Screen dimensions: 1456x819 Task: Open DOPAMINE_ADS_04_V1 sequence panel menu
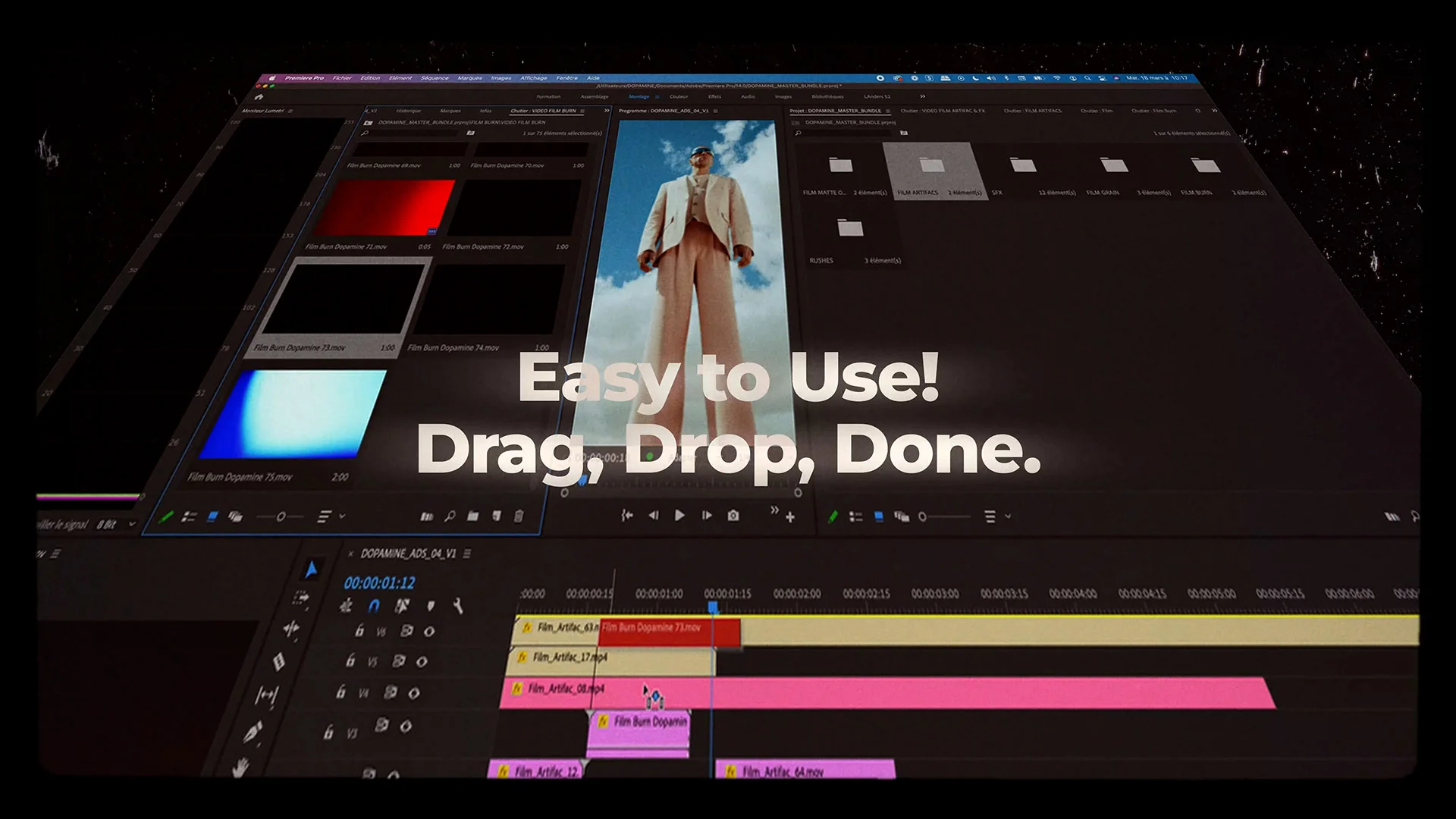[467, 554]
